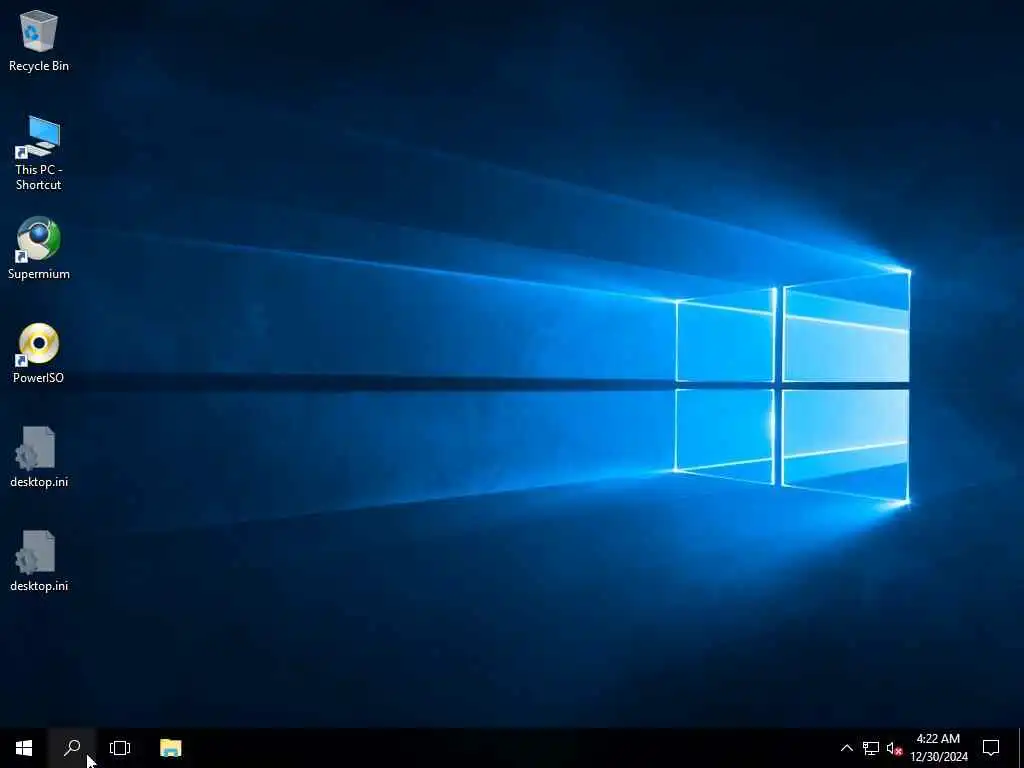This screenshot has width=1024, height=768.
Task: Open the muted volume tray icon
Action: point(894,748)
